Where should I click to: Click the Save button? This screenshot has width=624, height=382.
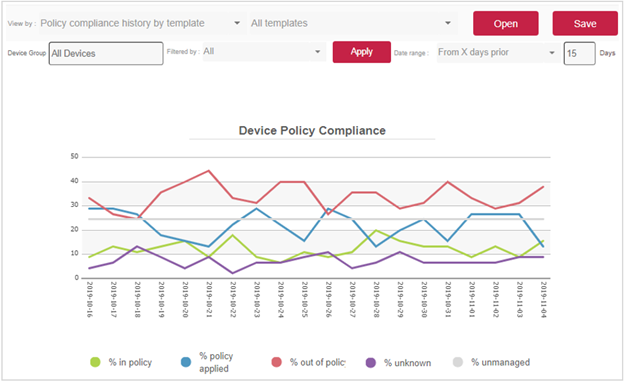pos(585,23)
